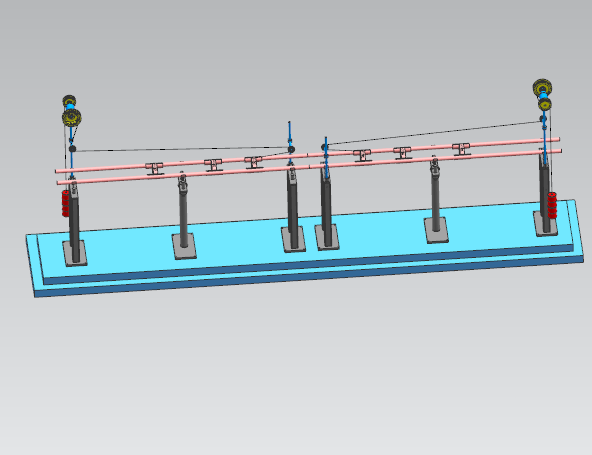Pick the large yellow pulley wheel atop the right mast

point(543,88)
